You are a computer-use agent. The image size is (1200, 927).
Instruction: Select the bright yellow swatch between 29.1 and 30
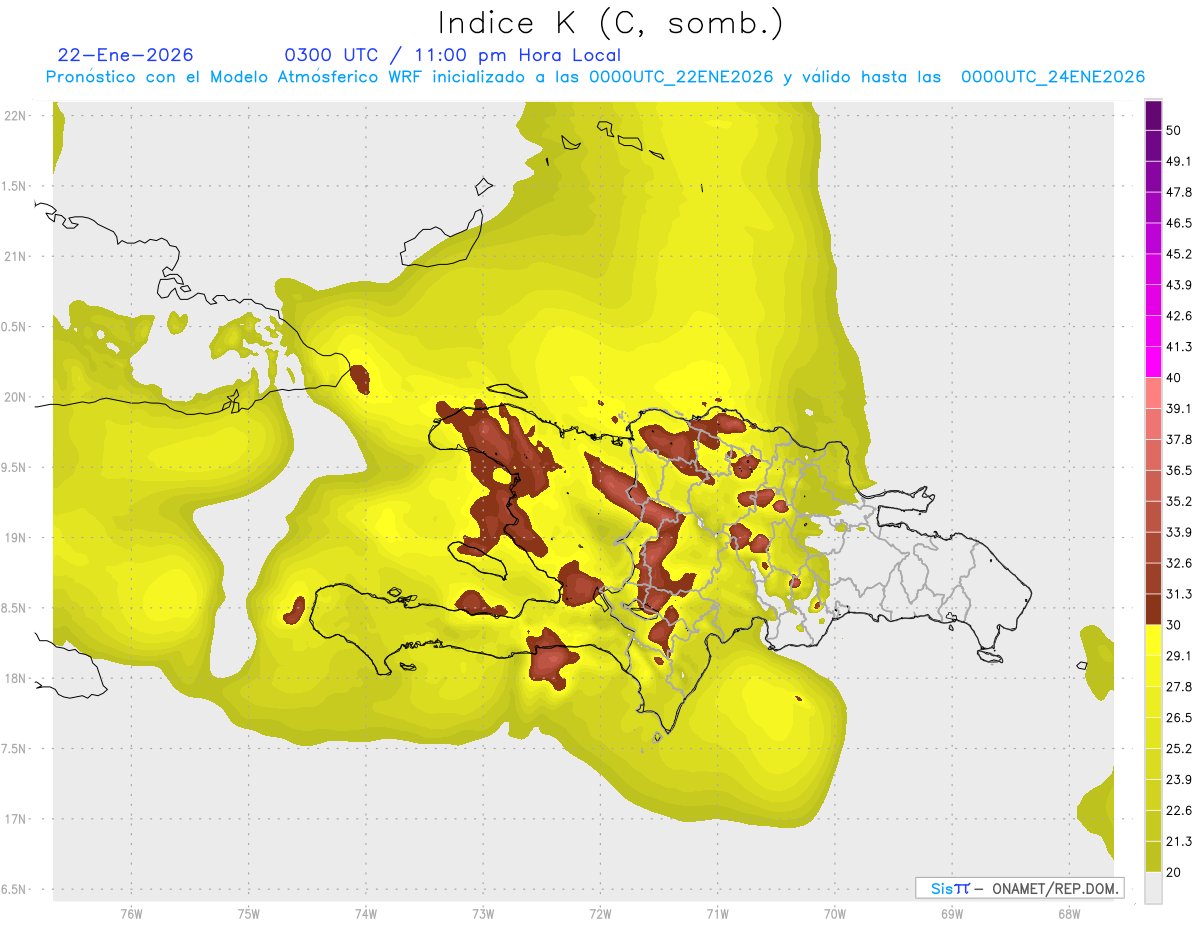point(1153,640)
